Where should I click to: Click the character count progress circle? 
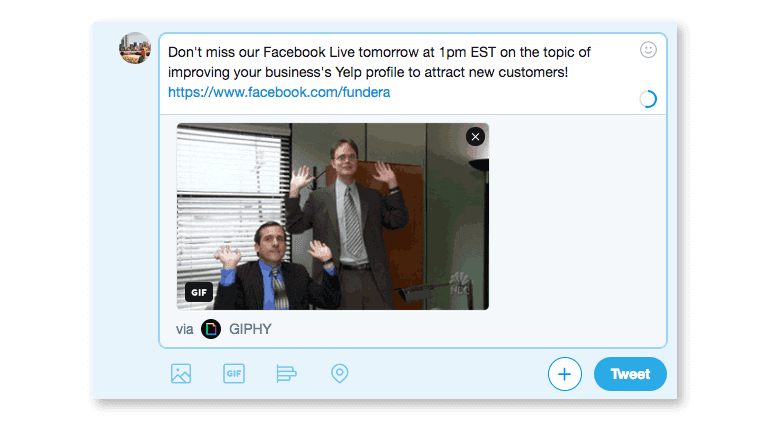click(x=648, y=99)
